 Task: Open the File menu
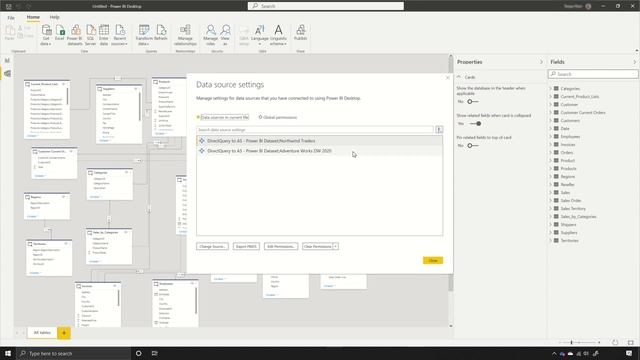[x=11, y=18]
